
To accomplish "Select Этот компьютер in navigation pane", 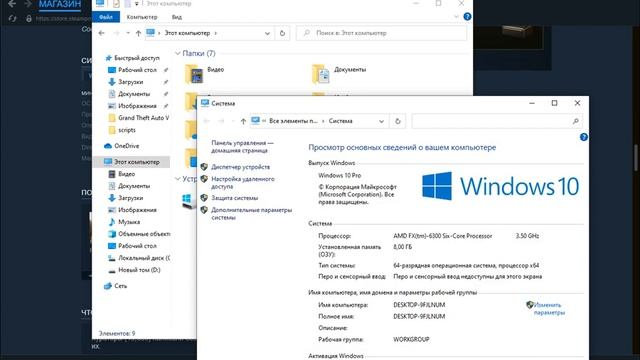I will (x=131, y=162).
